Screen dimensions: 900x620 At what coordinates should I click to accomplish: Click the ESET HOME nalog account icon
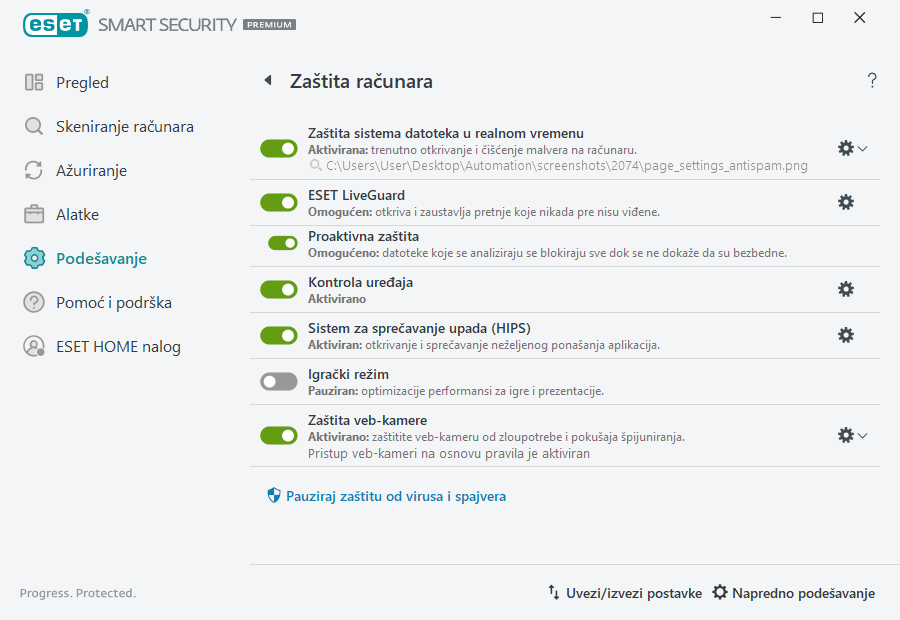[x=33, y=346]
